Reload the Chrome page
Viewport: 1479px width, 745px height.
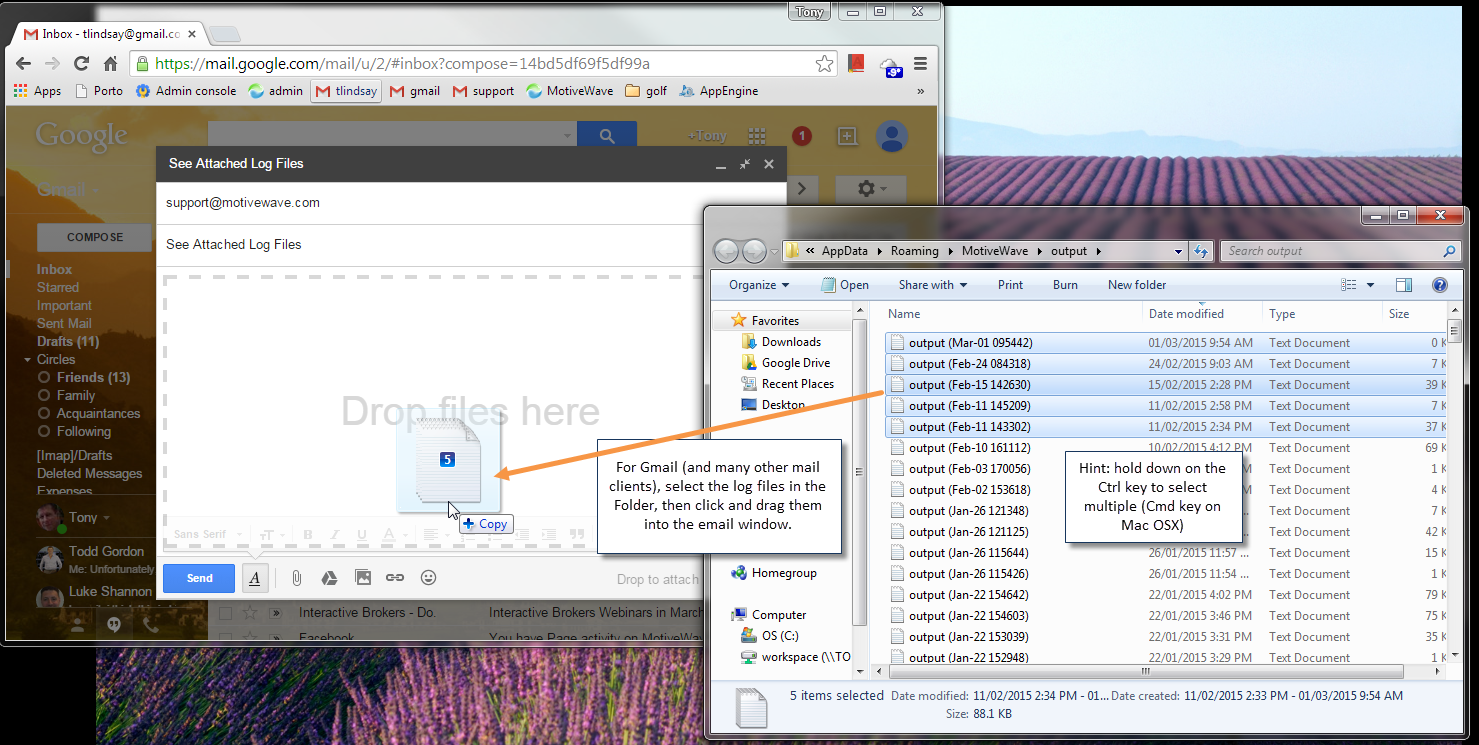[x=82, y=64]
